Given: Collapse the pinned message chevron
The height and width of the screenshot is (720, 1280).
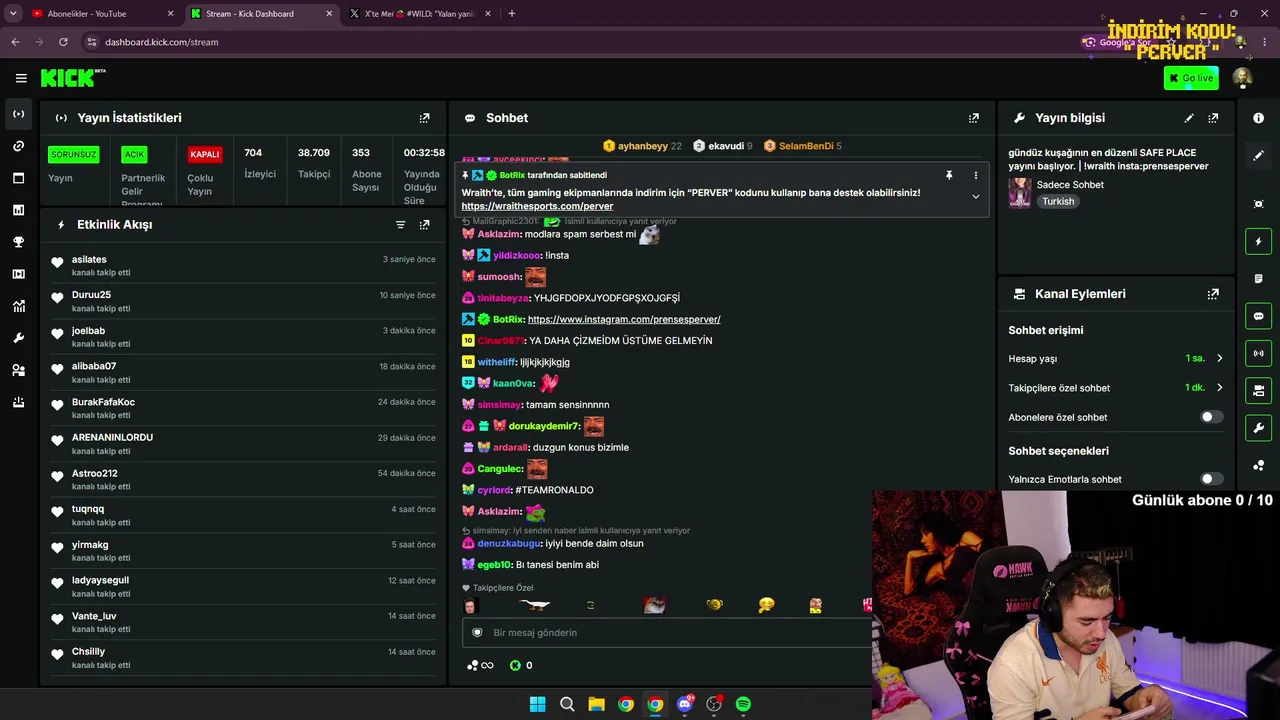Looking at the screenshot, I should 976,197.
